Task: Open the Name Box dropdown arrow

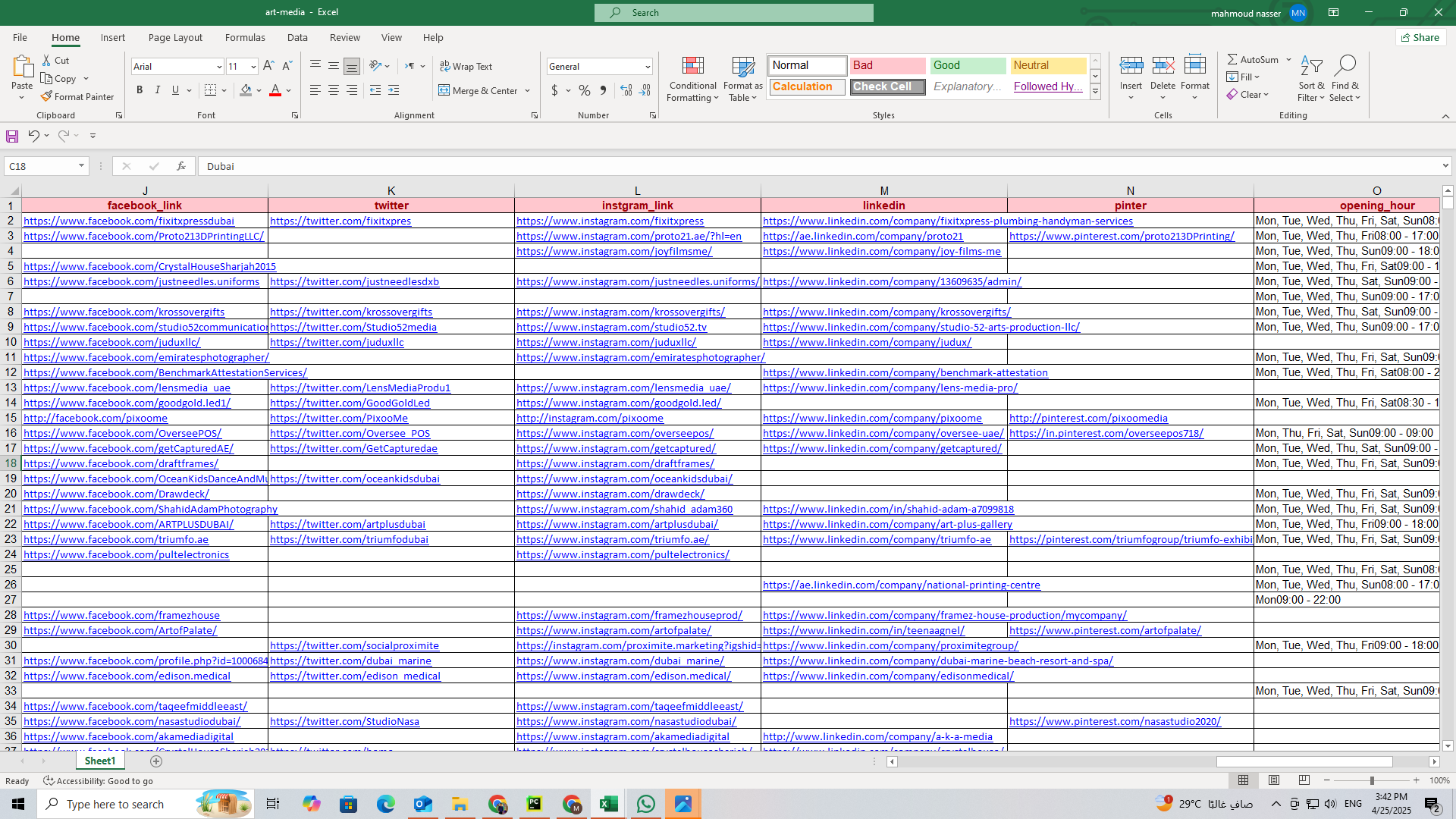Action: coord(81,166)
